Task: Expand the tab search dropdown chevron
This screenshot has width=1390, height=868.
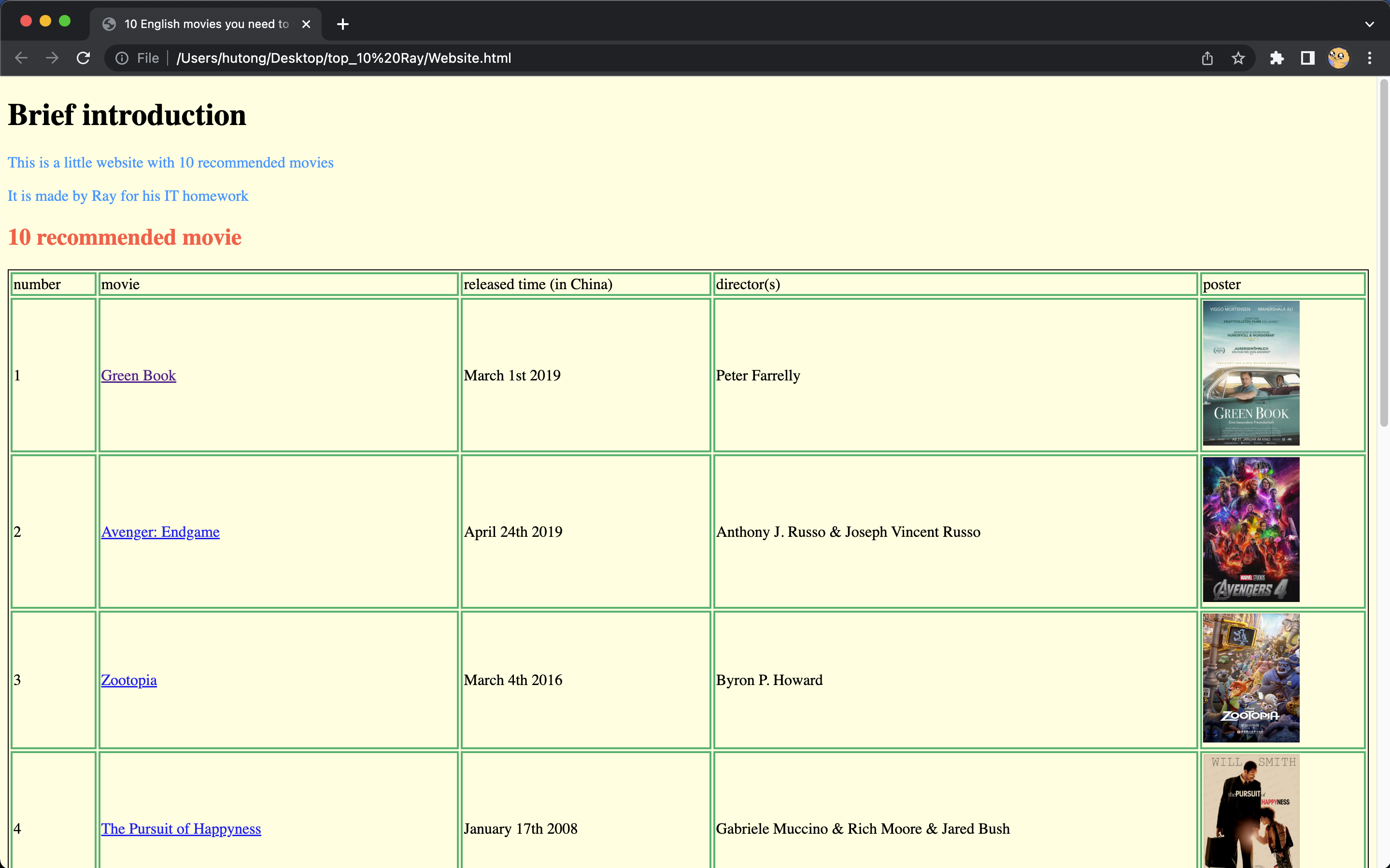Action: [x=1369, y=24]
